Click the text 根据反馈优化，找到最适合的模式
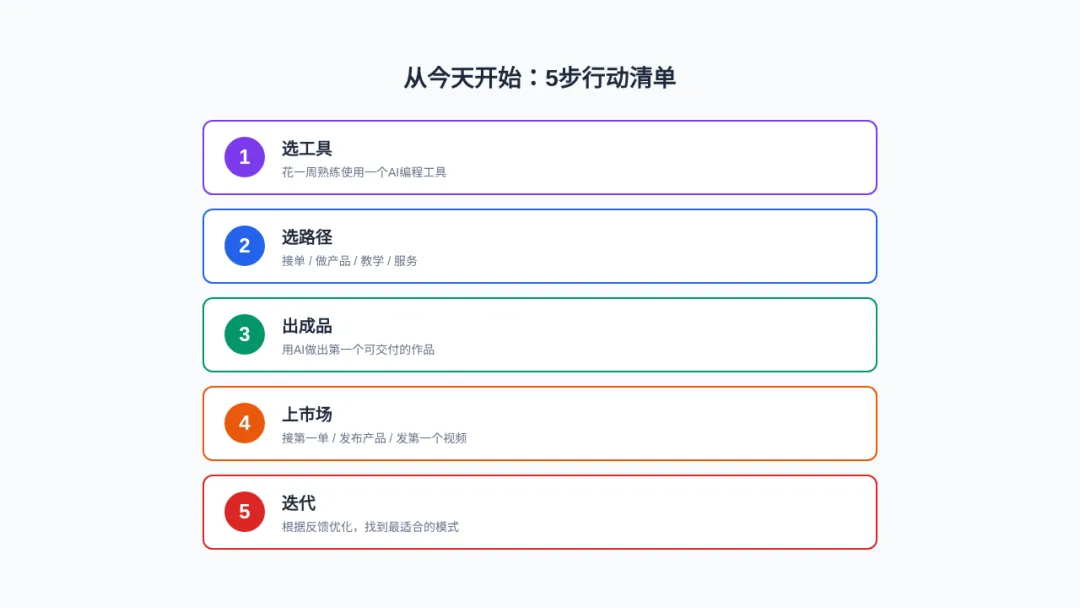Image resolution: width=1080 pixels, height=608 pixels. click(370, 527)
